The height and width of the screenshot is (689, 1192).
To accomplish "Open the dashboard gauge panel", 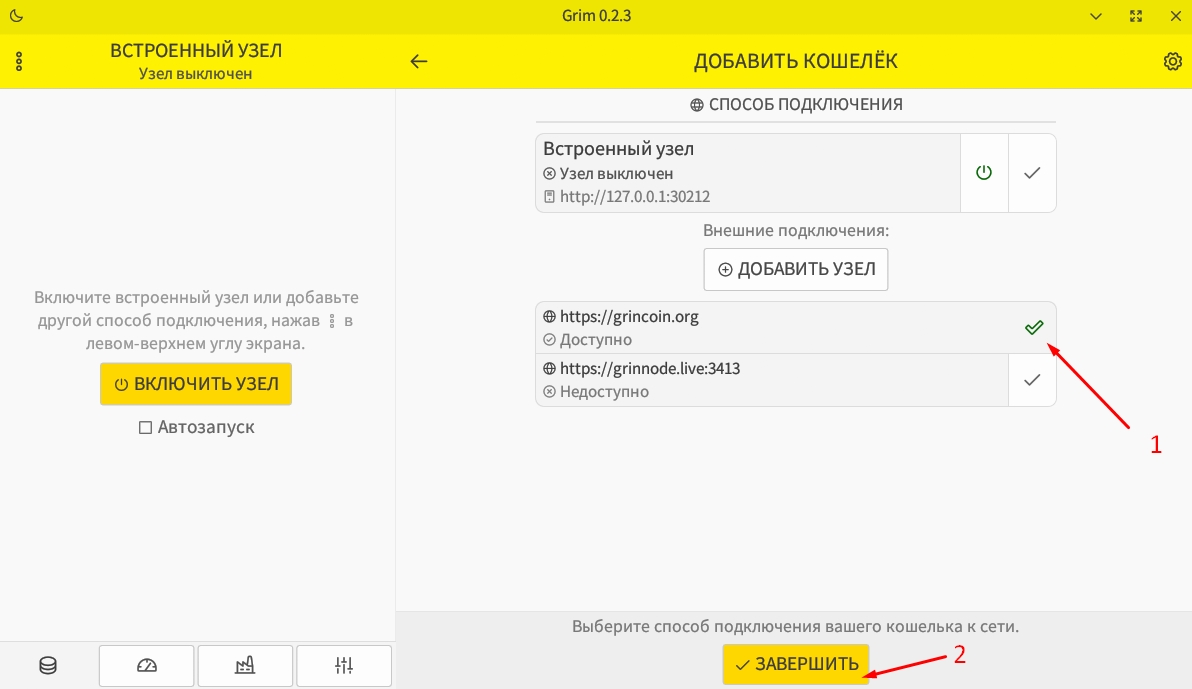I will coord(146,665).
